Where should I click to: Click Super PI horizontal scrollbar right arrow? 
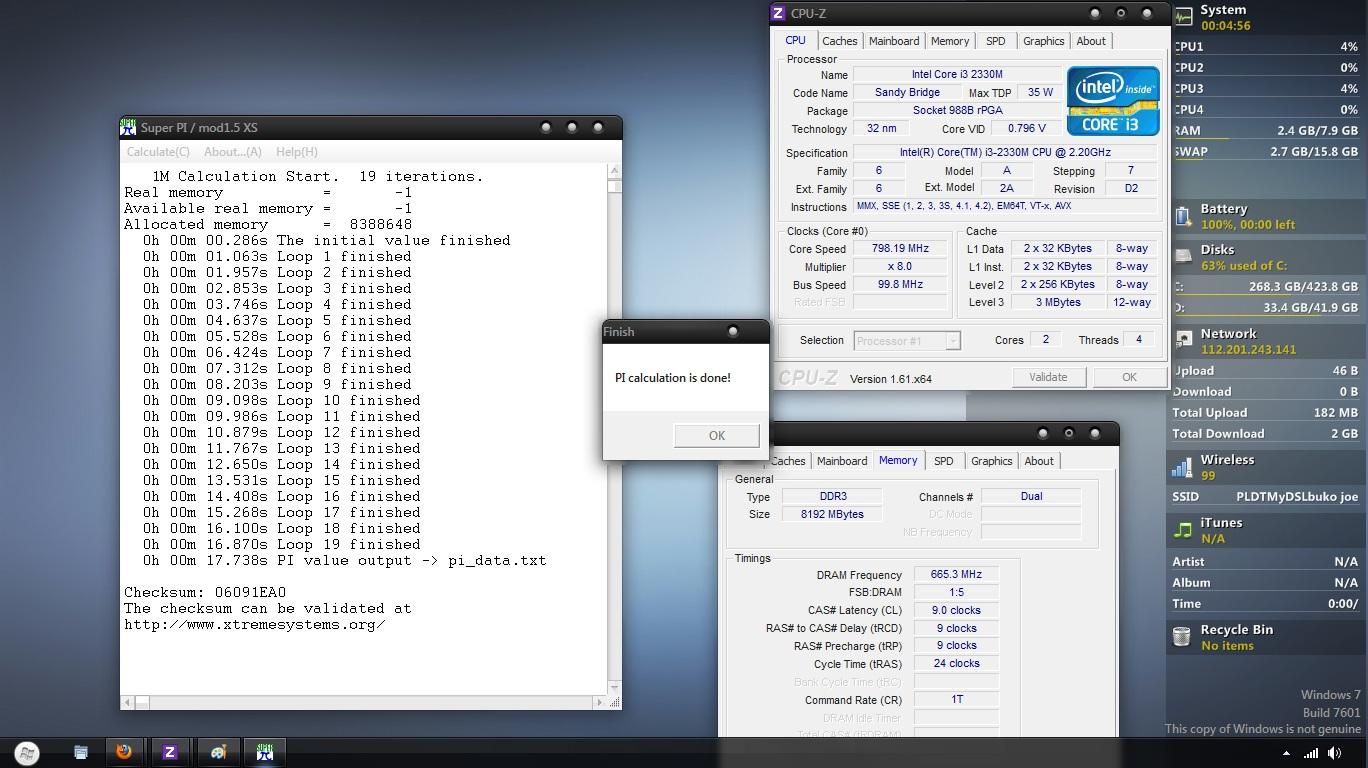point(600,702)
